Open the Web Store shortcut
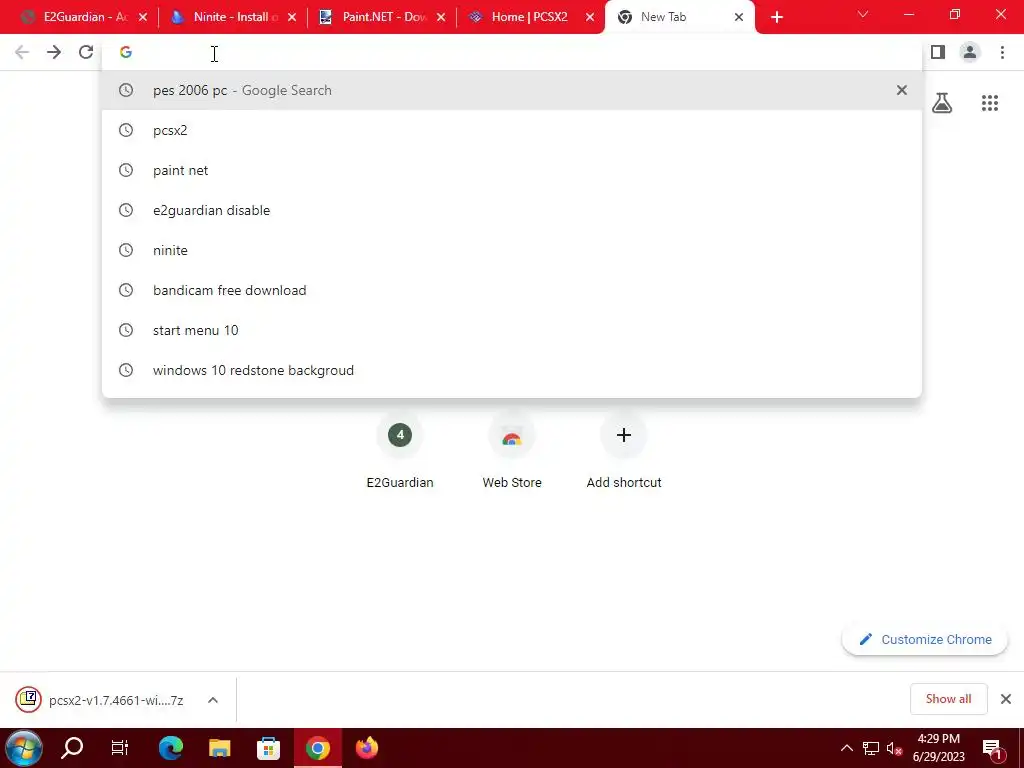The image size is (1024, 768). (512, 452)
